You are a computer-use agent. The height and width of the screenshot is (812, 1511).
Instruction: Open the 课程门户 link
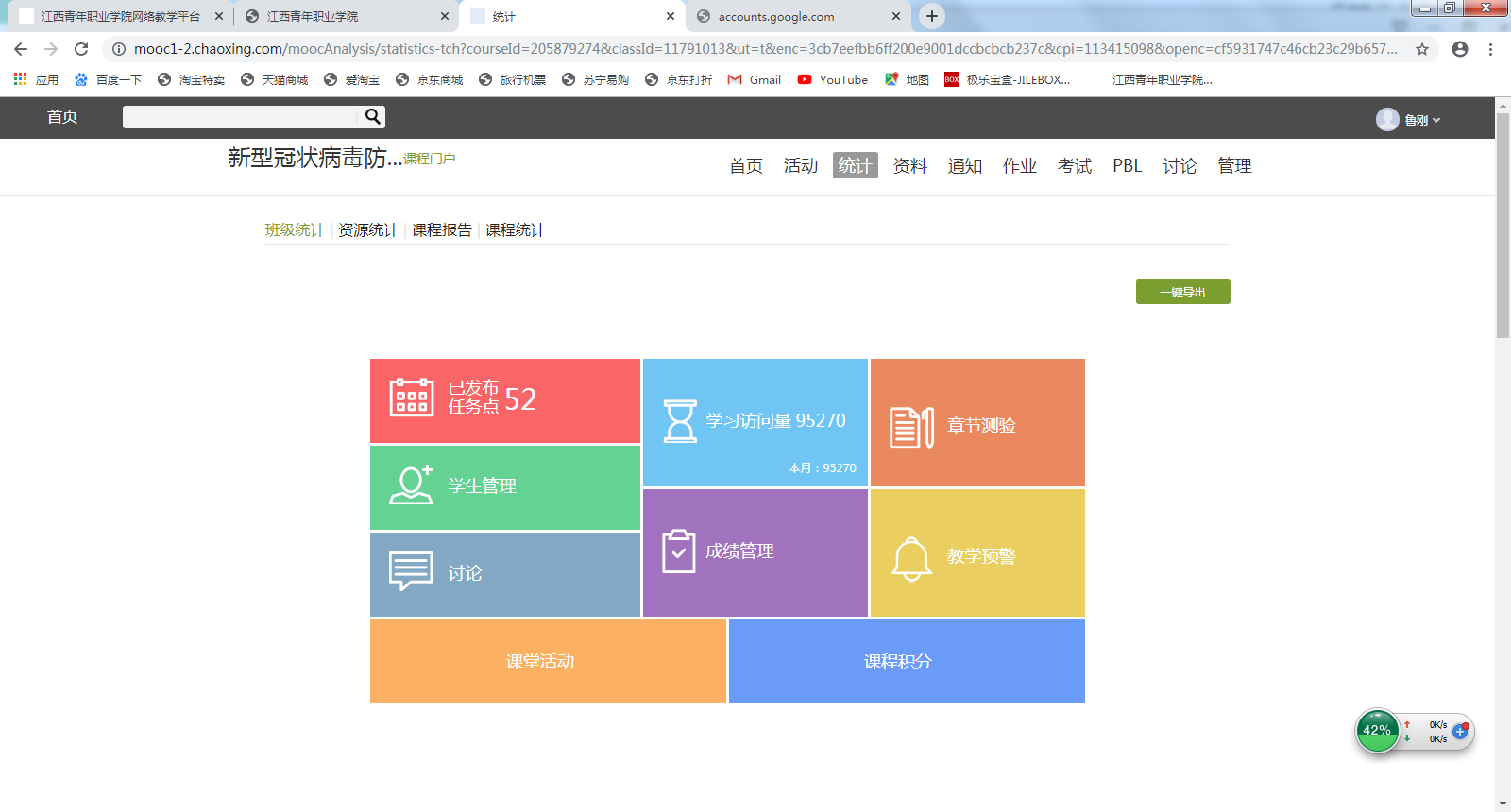pyautogui.click(x=430, y=159)
